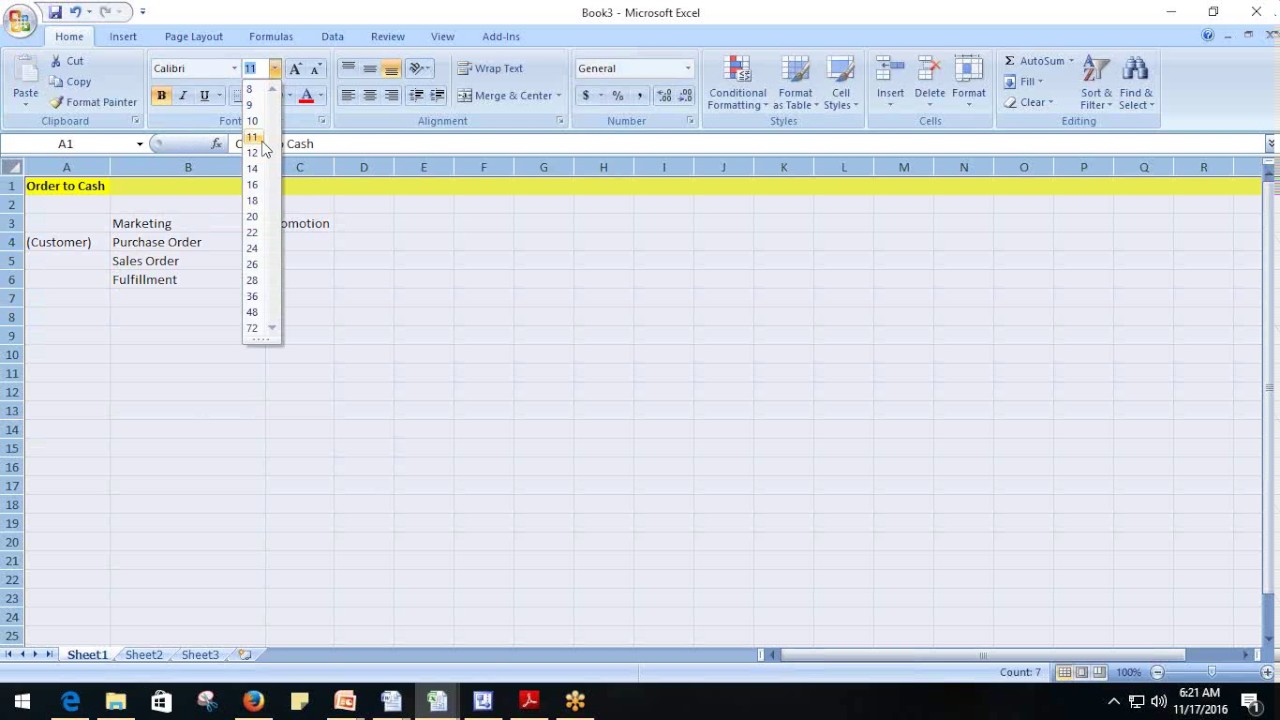
Task: Shrink the font size
Action: [316, 68]
